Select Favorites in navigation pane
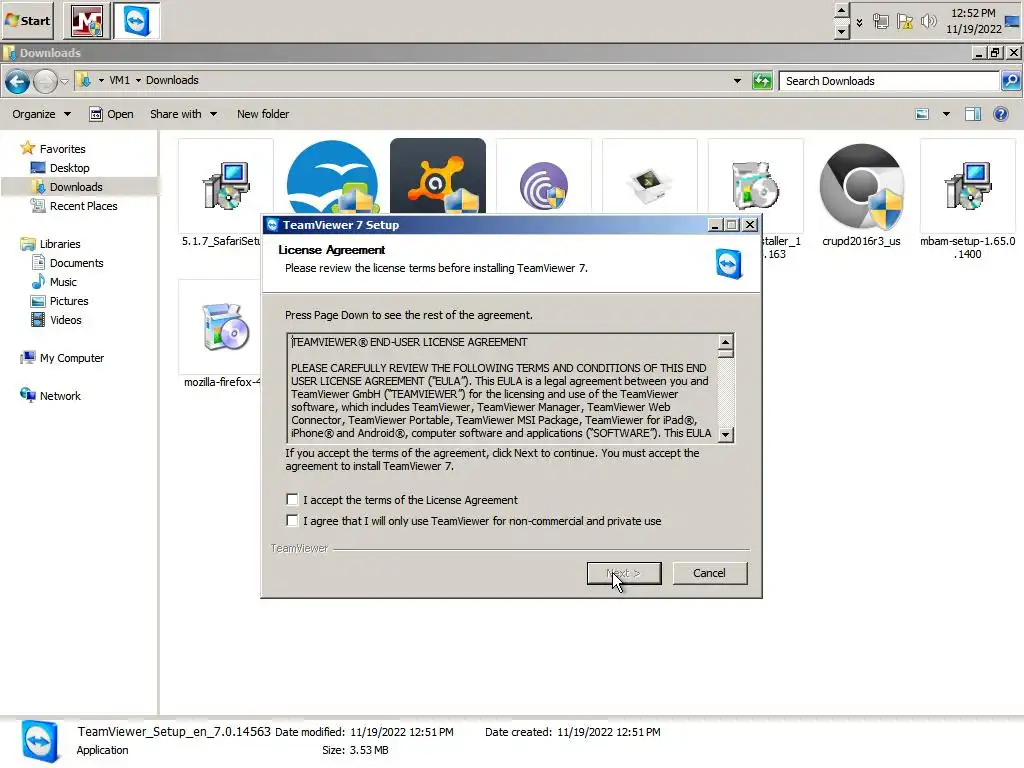Image resolution: width=1024 pixels, height=768 pixels. [x=54, y=149]
